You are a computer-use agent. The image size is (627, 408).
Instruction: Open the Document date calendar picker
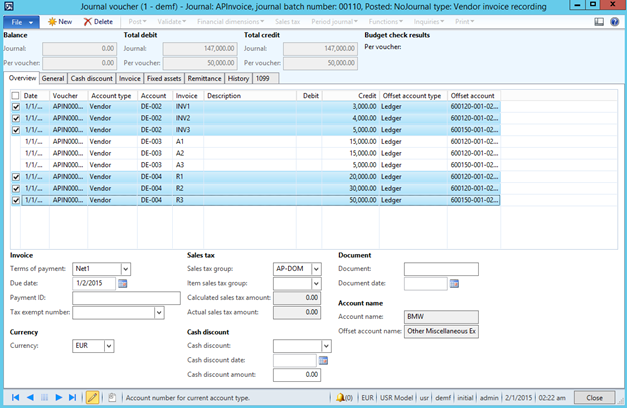[453, 283]
